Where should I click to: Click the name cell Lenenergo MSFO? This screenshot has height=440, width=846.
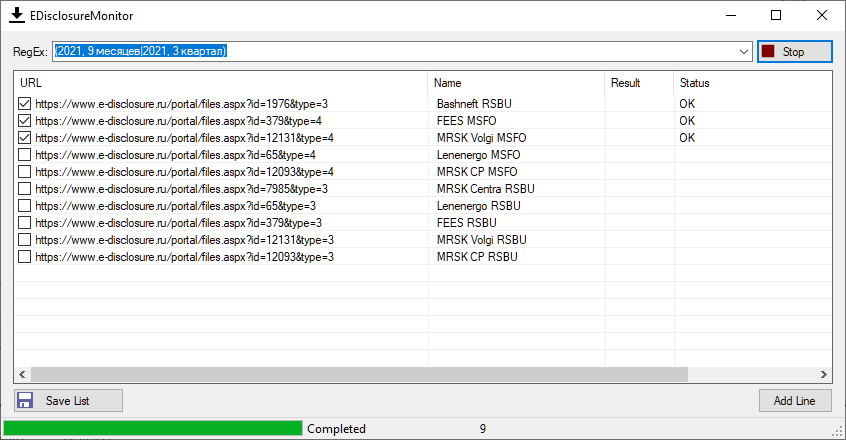[478, 155]
